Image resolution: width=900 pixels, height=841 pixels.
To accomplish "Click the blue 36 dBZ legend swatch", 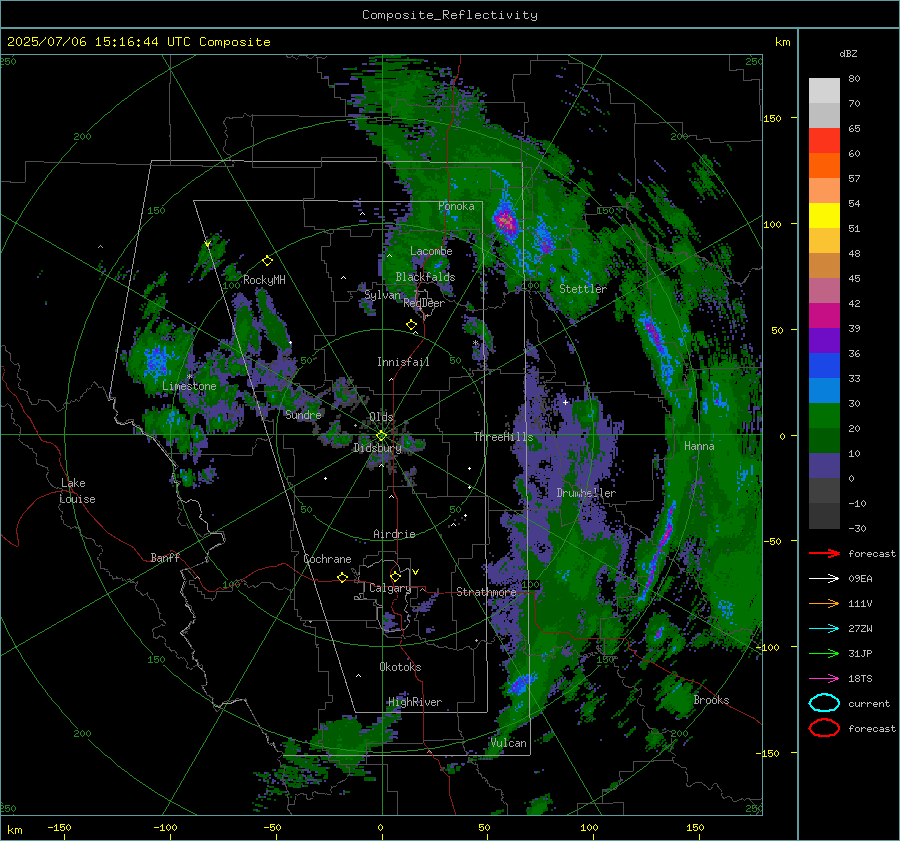I will tap(824, 365).
